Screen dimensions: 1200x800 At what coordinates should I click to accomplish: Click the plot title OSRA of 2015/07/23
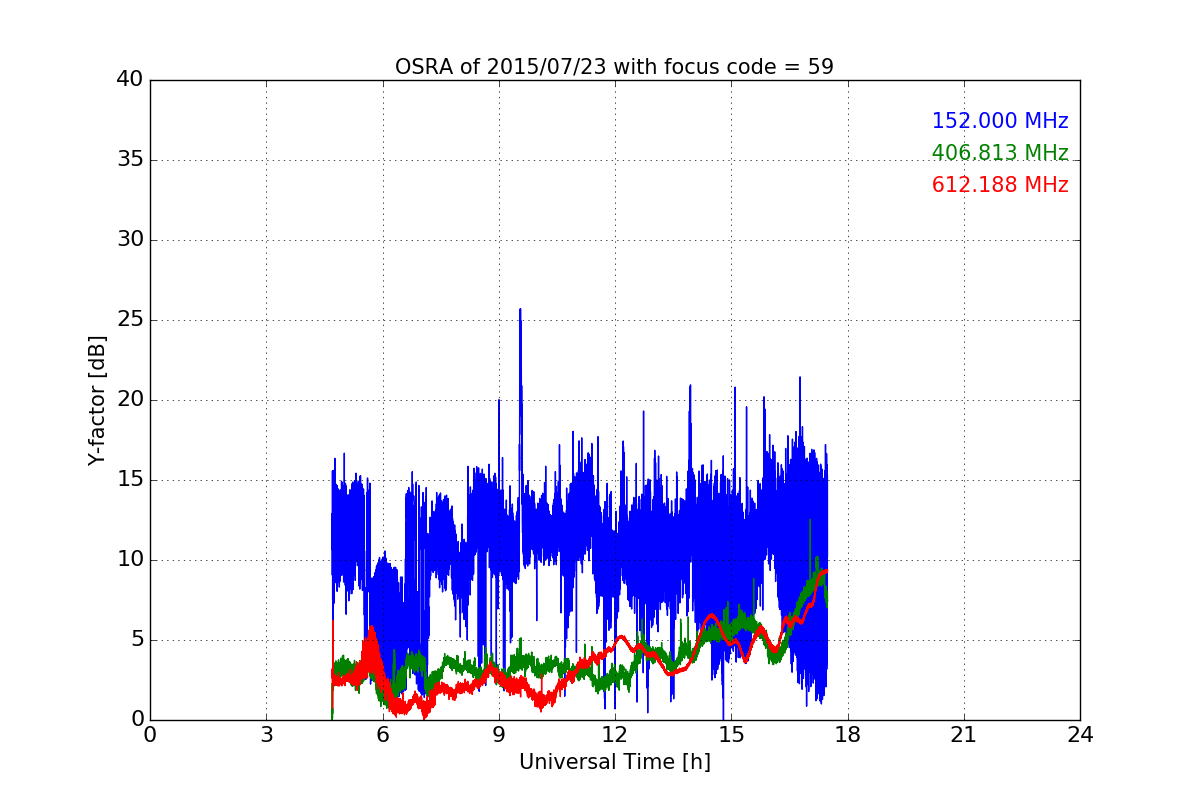click(614, 67)
